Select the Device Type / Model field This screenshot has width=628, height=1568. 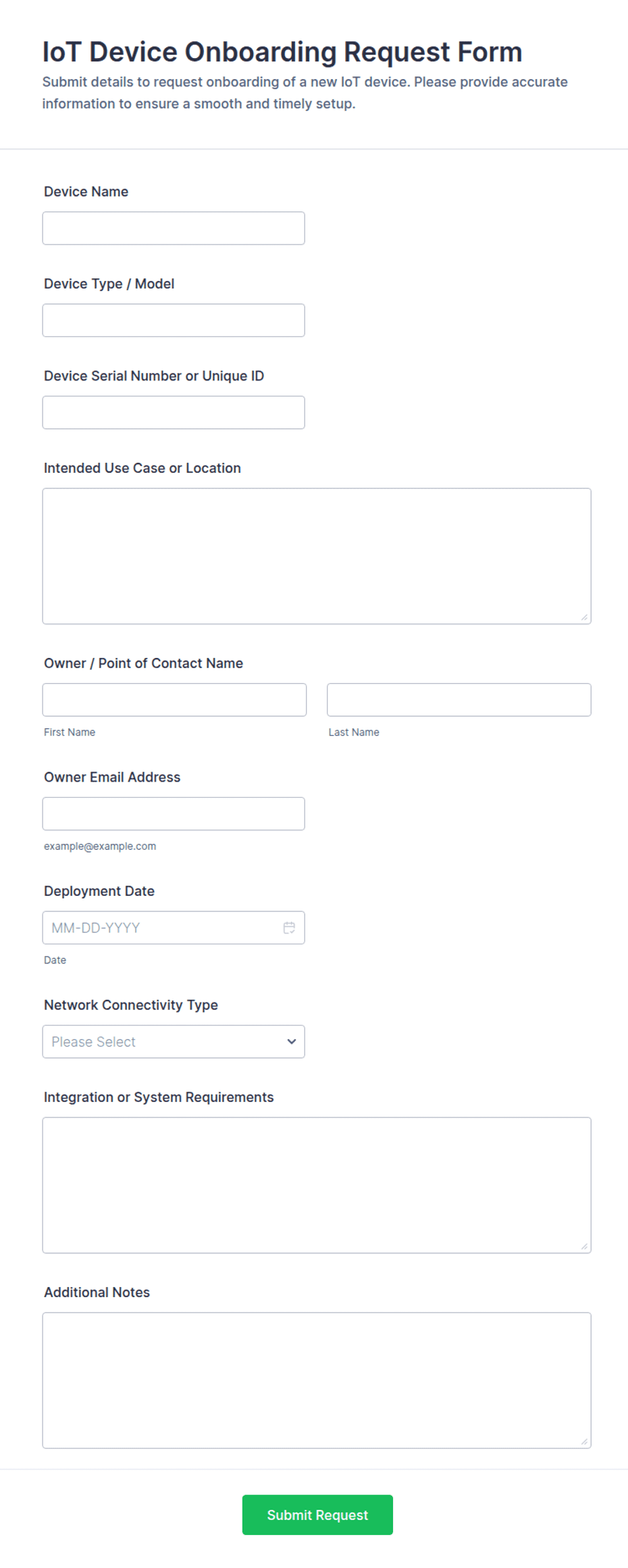pos(174,320)
